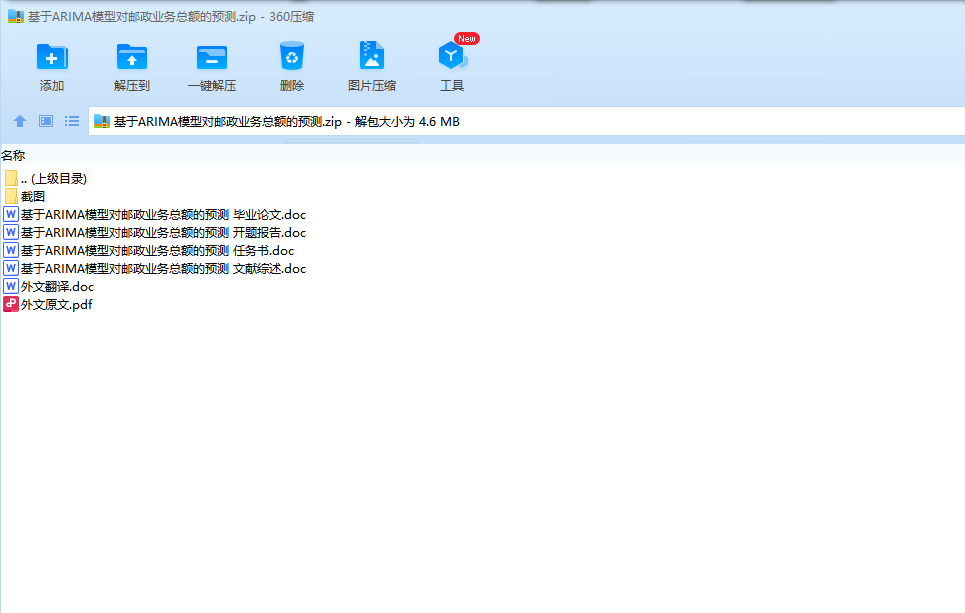Sort by the 名称 column header
Viewport: 965px width, 613px height.
pyautogui.click(x=13, y=156)
